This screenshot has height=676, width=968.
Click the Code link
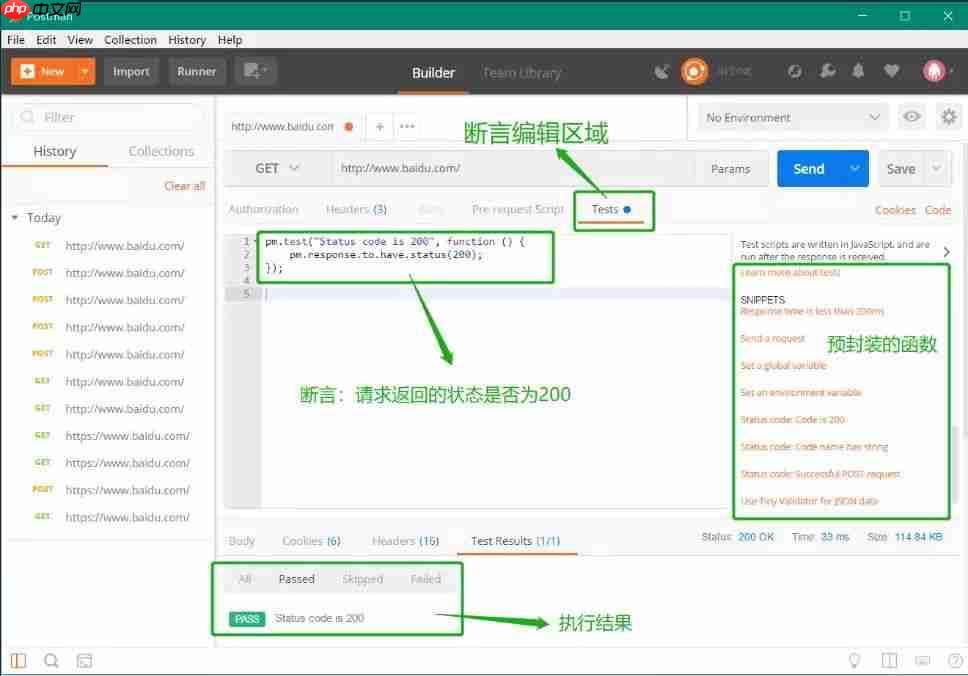click(938, 210)
